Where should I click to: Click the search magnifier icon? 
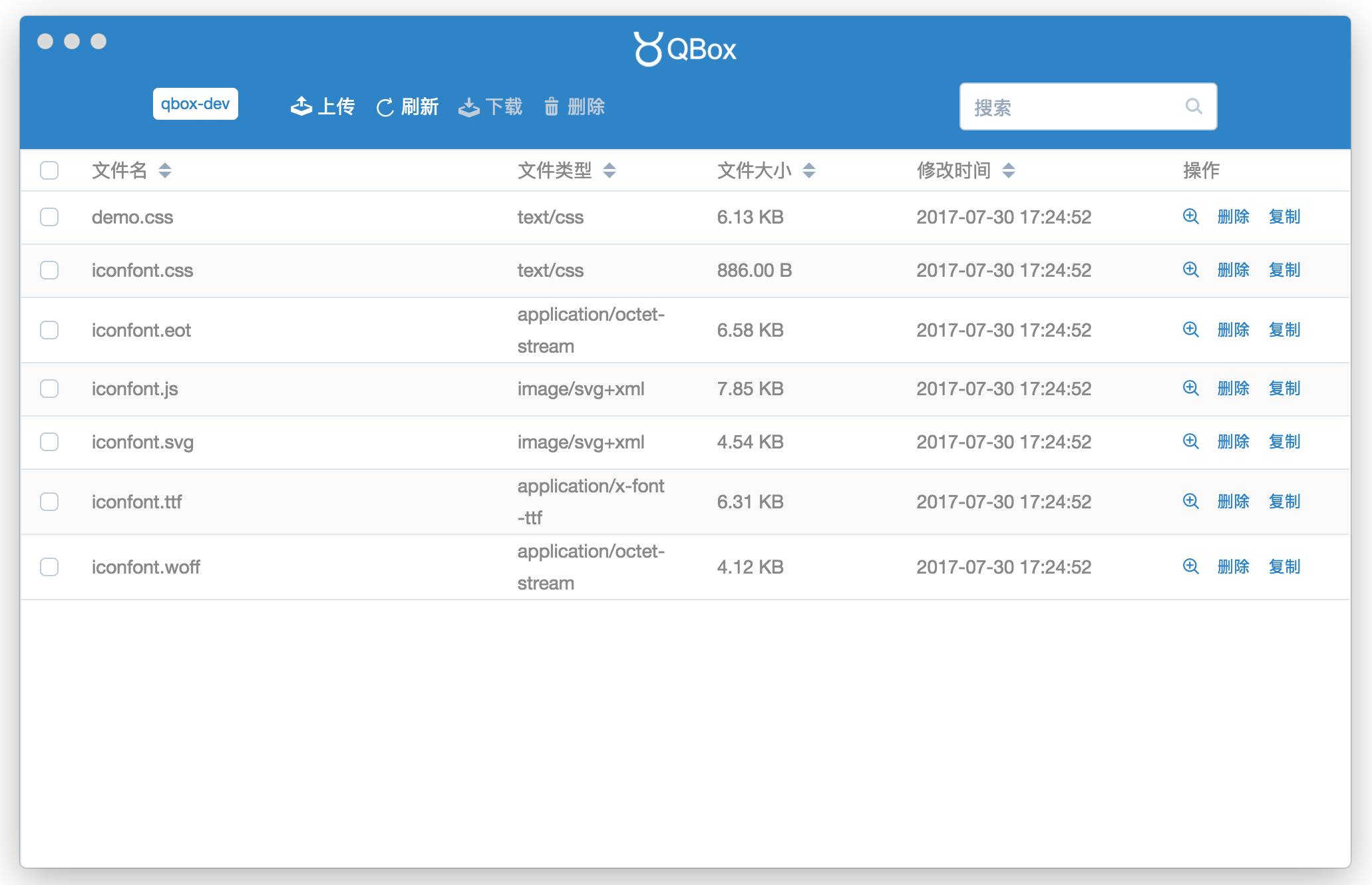(x=1194, y=106)
